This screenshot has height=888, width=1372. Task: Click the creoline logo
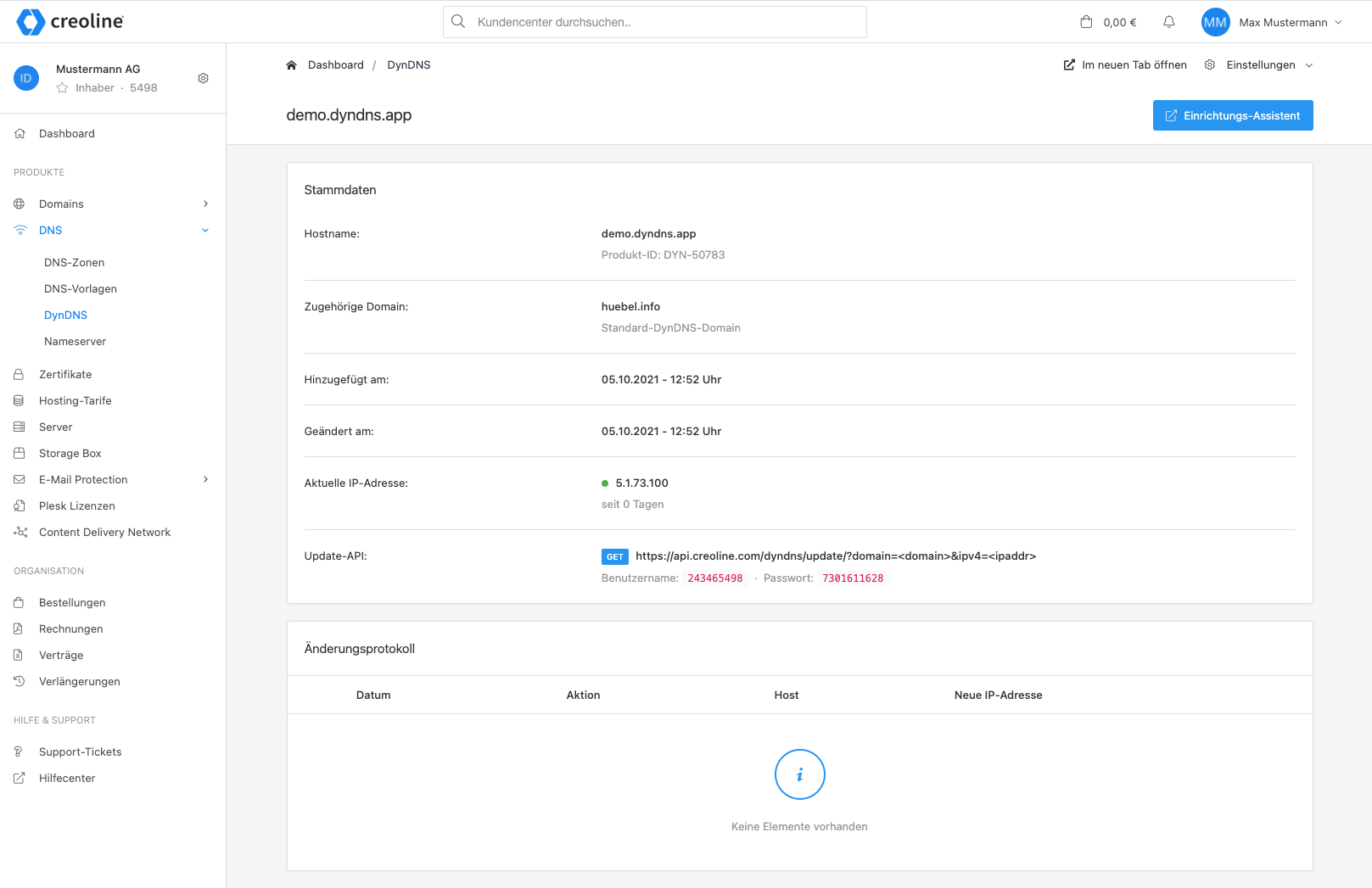point(70,22)
